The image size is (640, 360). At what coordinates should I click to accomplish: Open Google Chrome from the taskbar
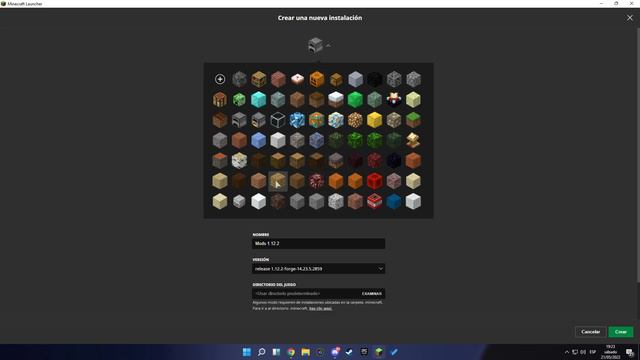pos(291,352)
